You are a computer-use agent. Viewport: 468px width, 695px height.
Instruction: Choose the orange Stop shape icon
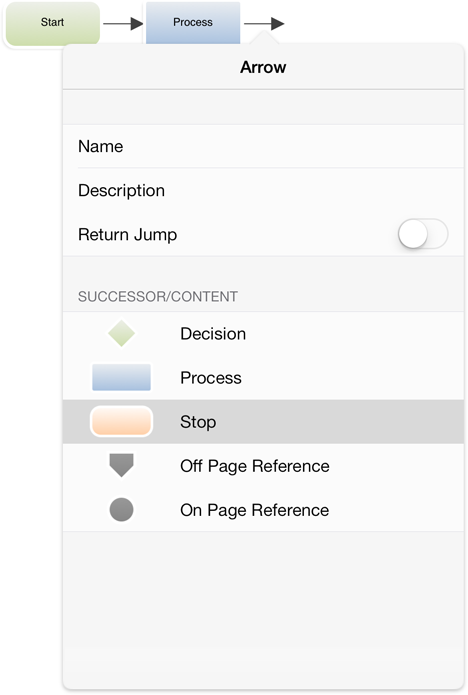coord(121,421)
